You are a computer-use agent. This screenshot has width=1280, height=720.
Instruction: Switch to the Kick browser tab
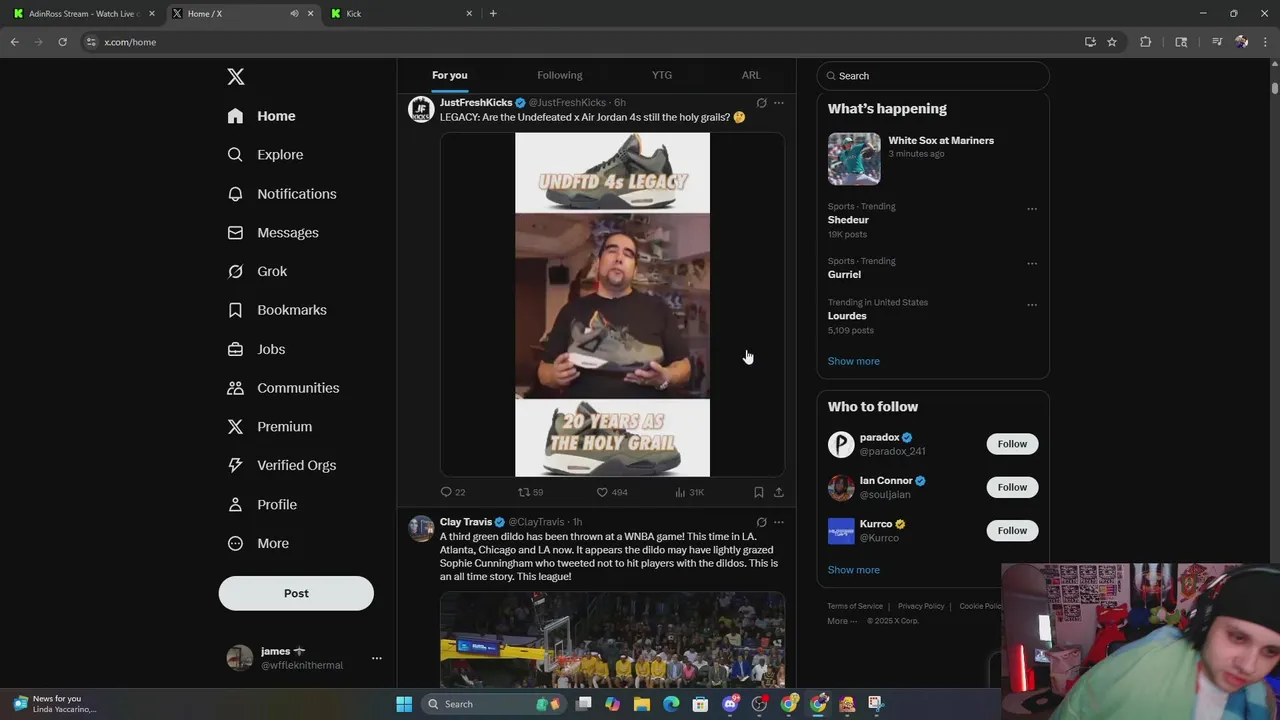tap(400, 14)
